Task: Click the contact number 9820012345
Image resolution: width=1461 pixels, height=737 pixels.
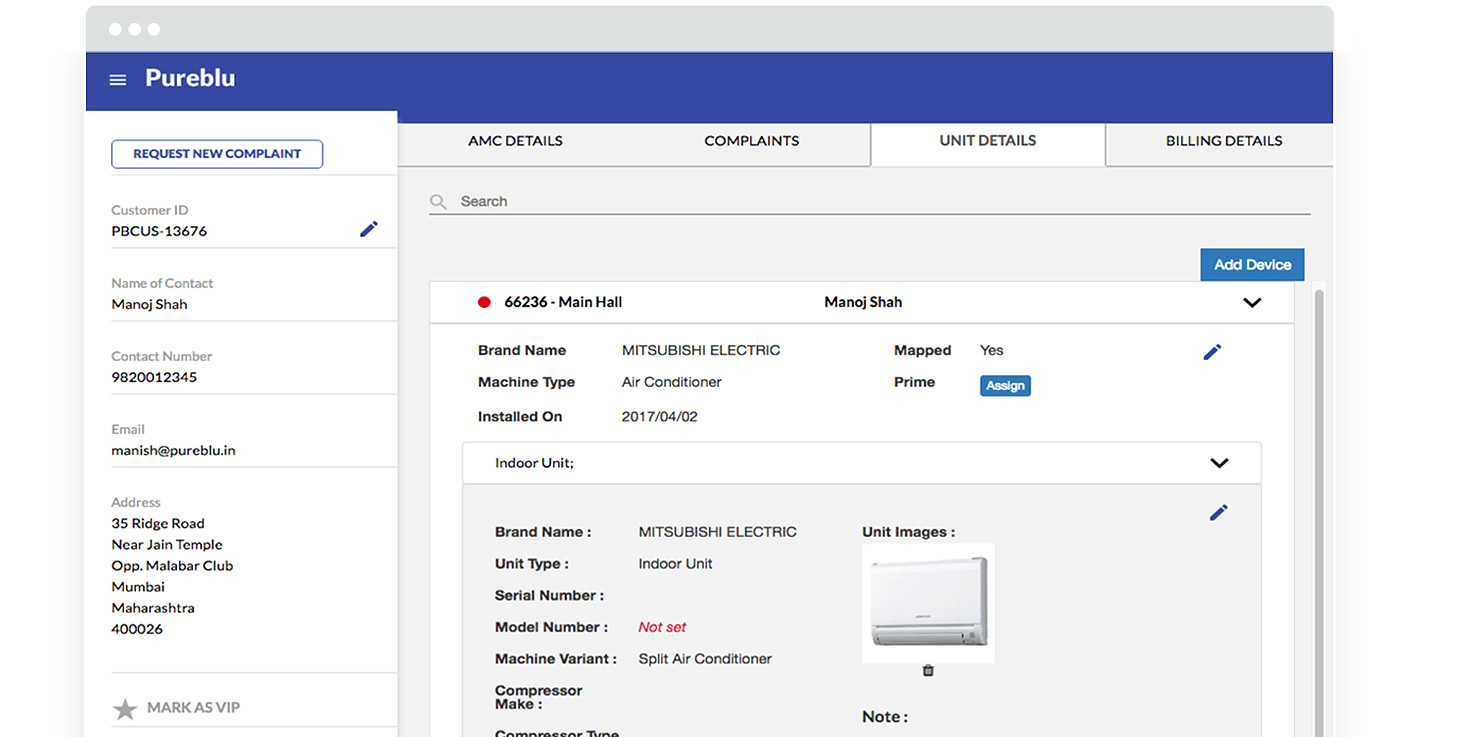Action: [154, 377]
